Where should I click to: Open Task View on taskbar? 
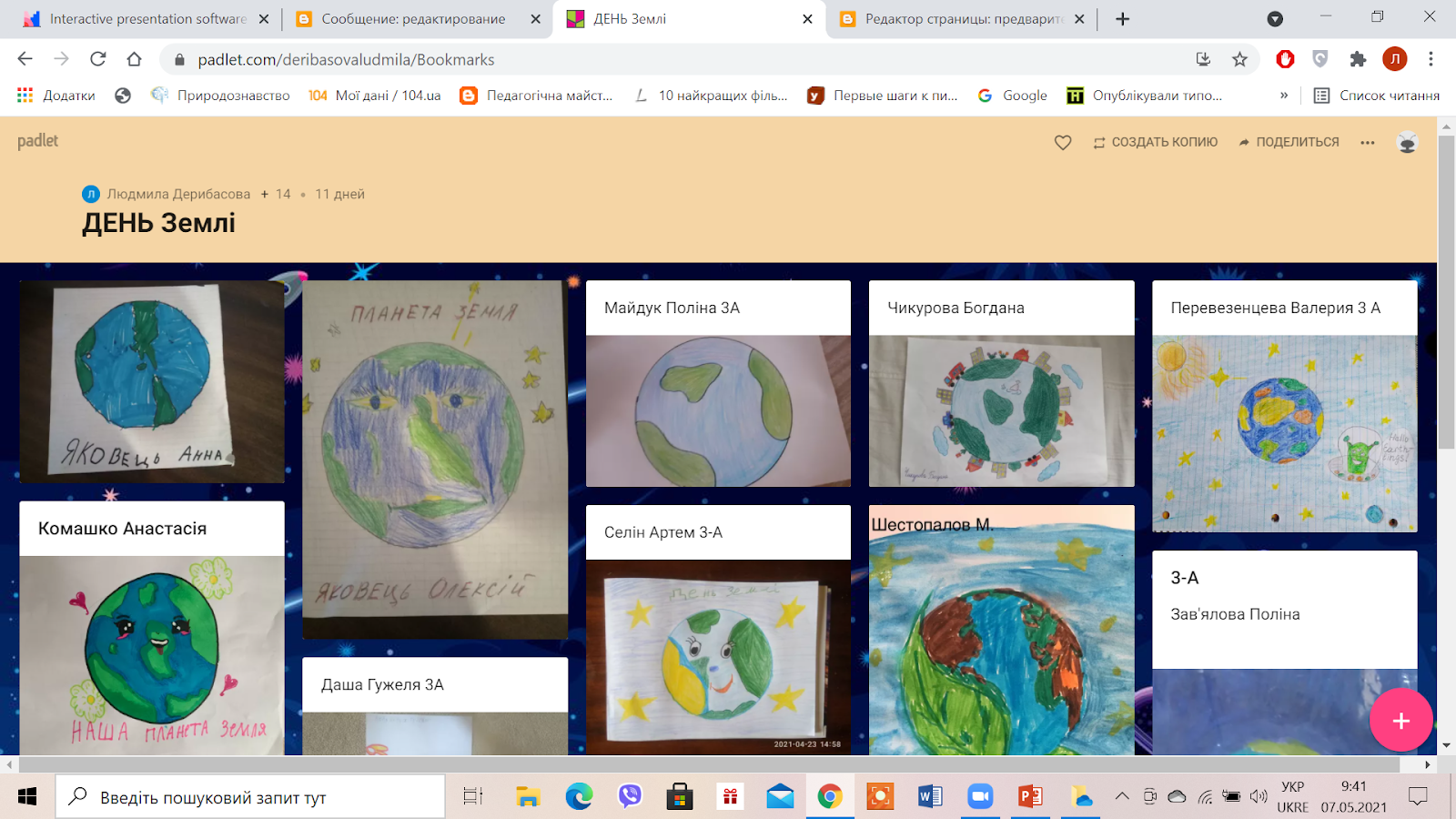click(x=472, y=797)
